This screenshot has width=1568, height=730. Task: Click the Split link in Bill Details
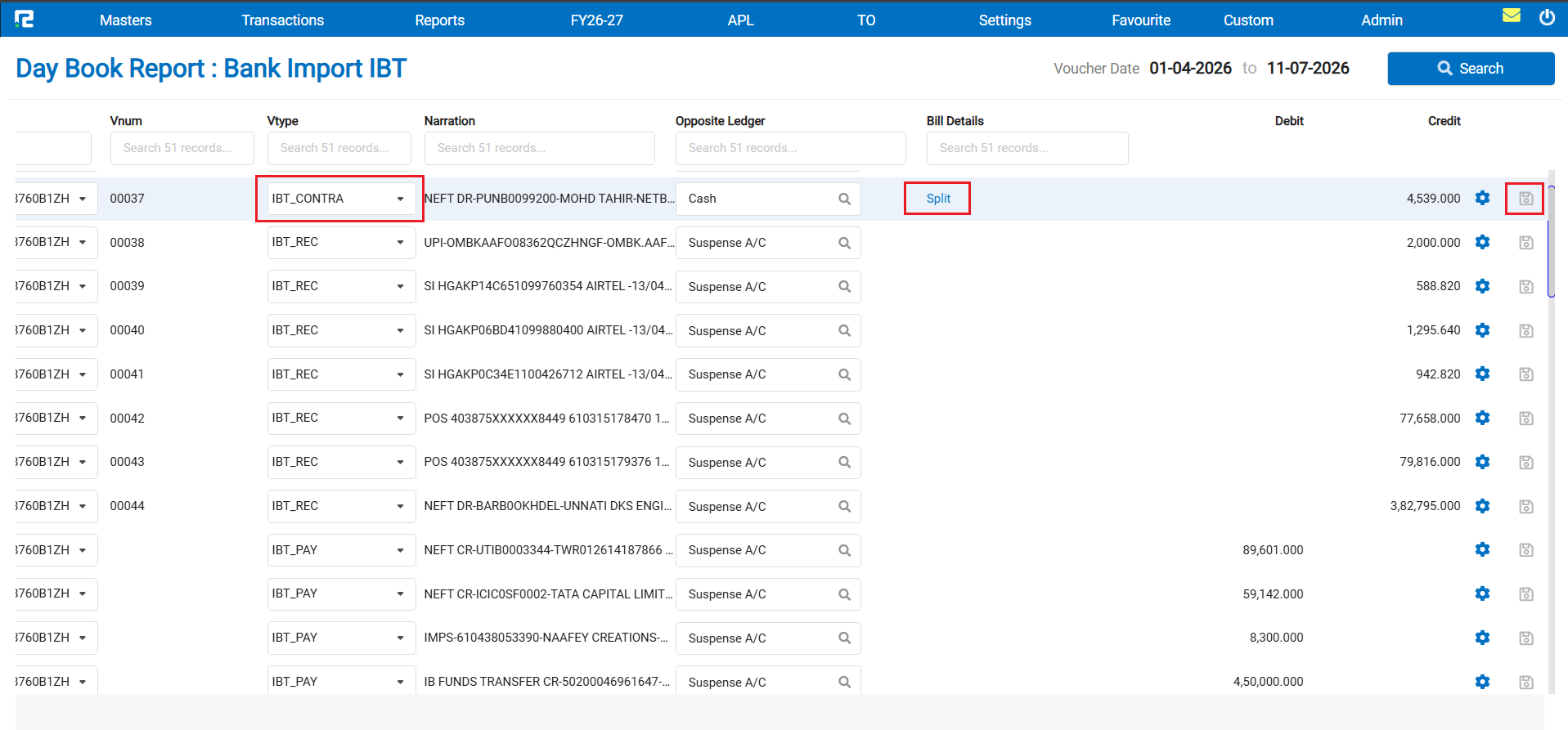tap(938, 199)
